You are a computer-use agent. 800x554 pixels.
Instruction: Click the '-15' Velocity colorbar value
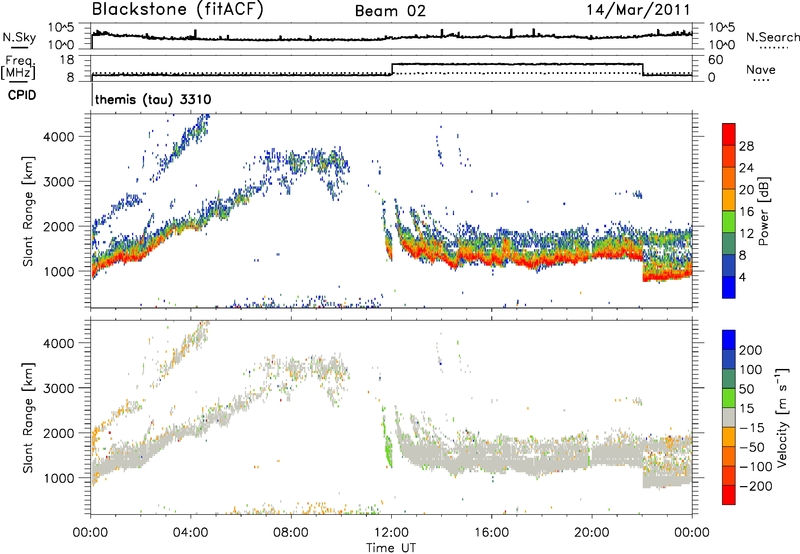tap(751, 427)
